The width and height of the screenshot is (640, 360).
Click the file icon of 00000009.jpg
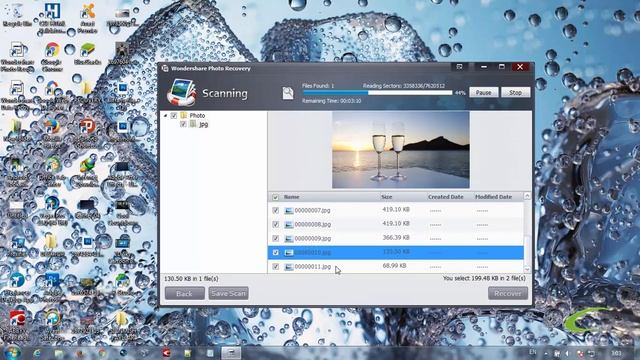[289, 238]
